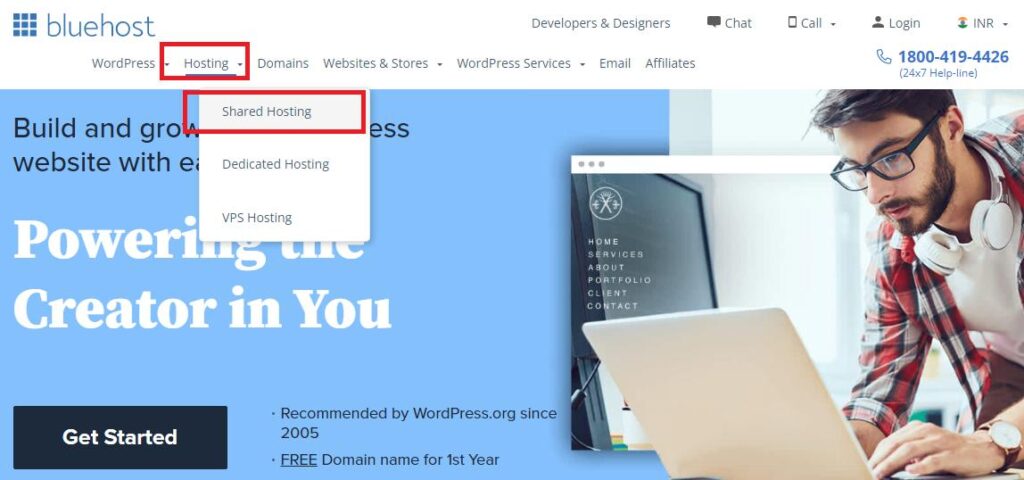1024x480 pixels.
Task: Open the Developers & Designers link
Action: coord(600,23)
